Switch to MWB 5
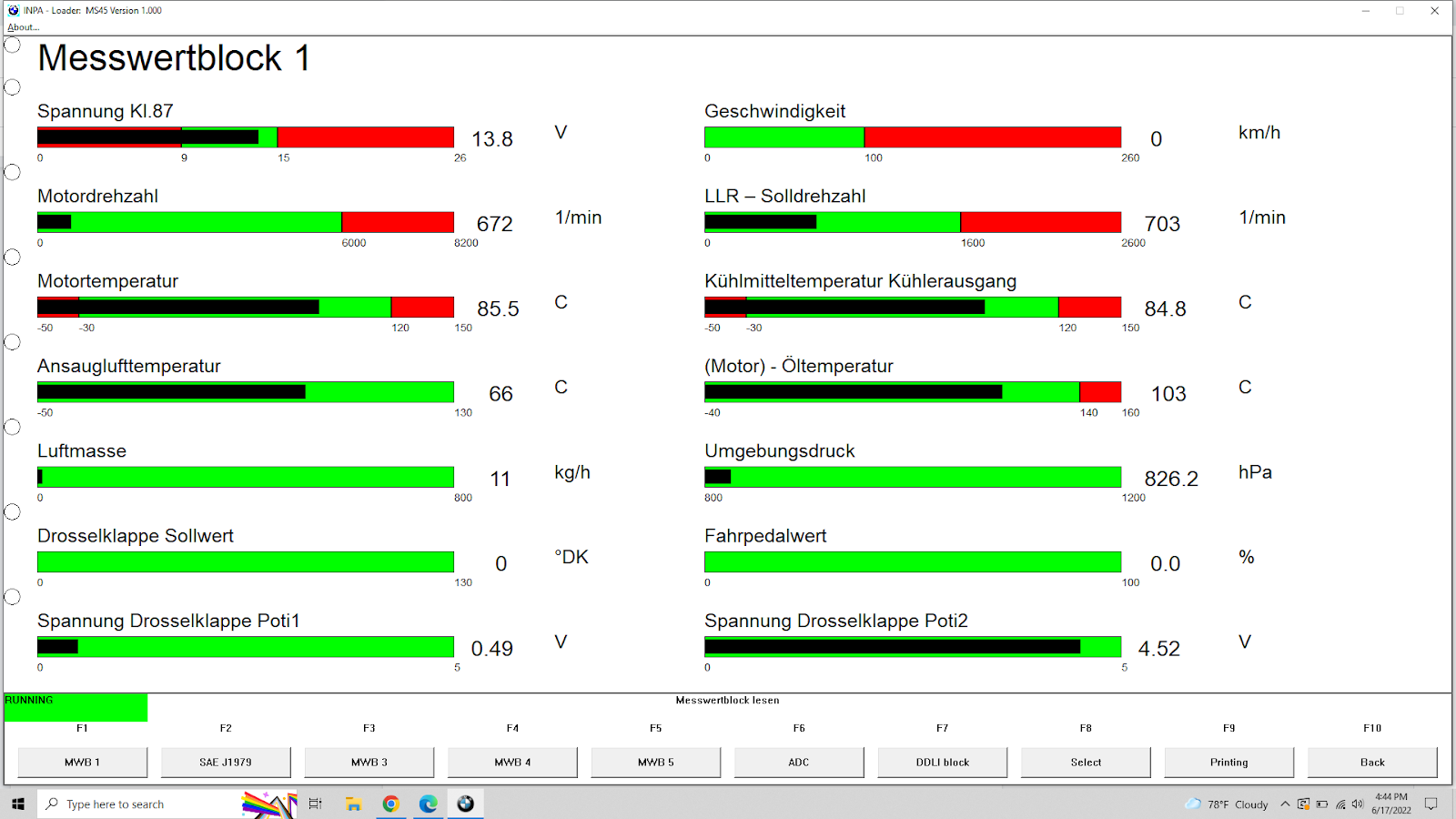This screenshot has width=1456, height=819. pyautogui.click(x=656, y=763)
